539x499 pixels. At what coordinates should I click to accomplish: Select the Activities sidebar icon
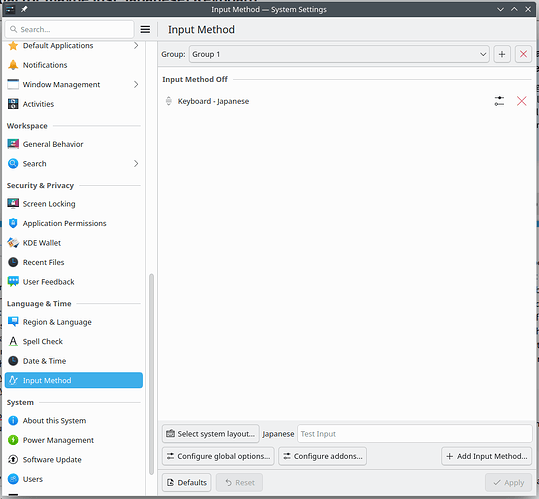(x=13, y=104)
